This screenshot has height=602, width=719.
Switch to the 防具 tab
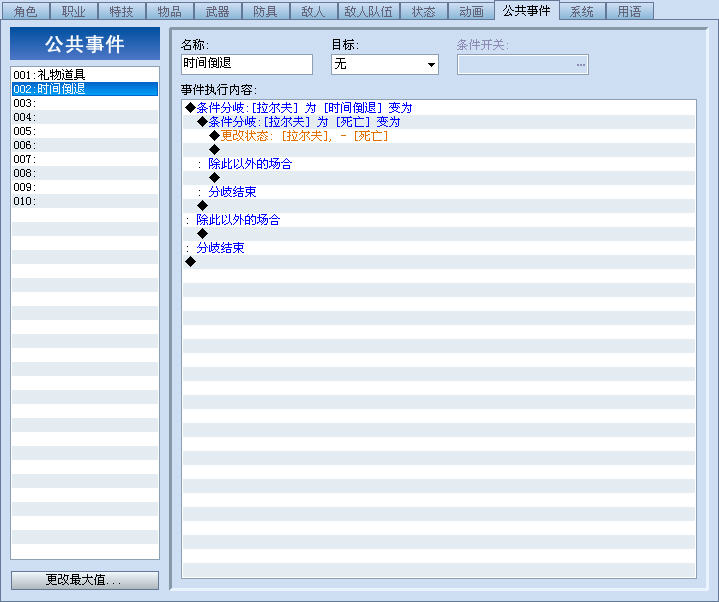pos(265,11)
